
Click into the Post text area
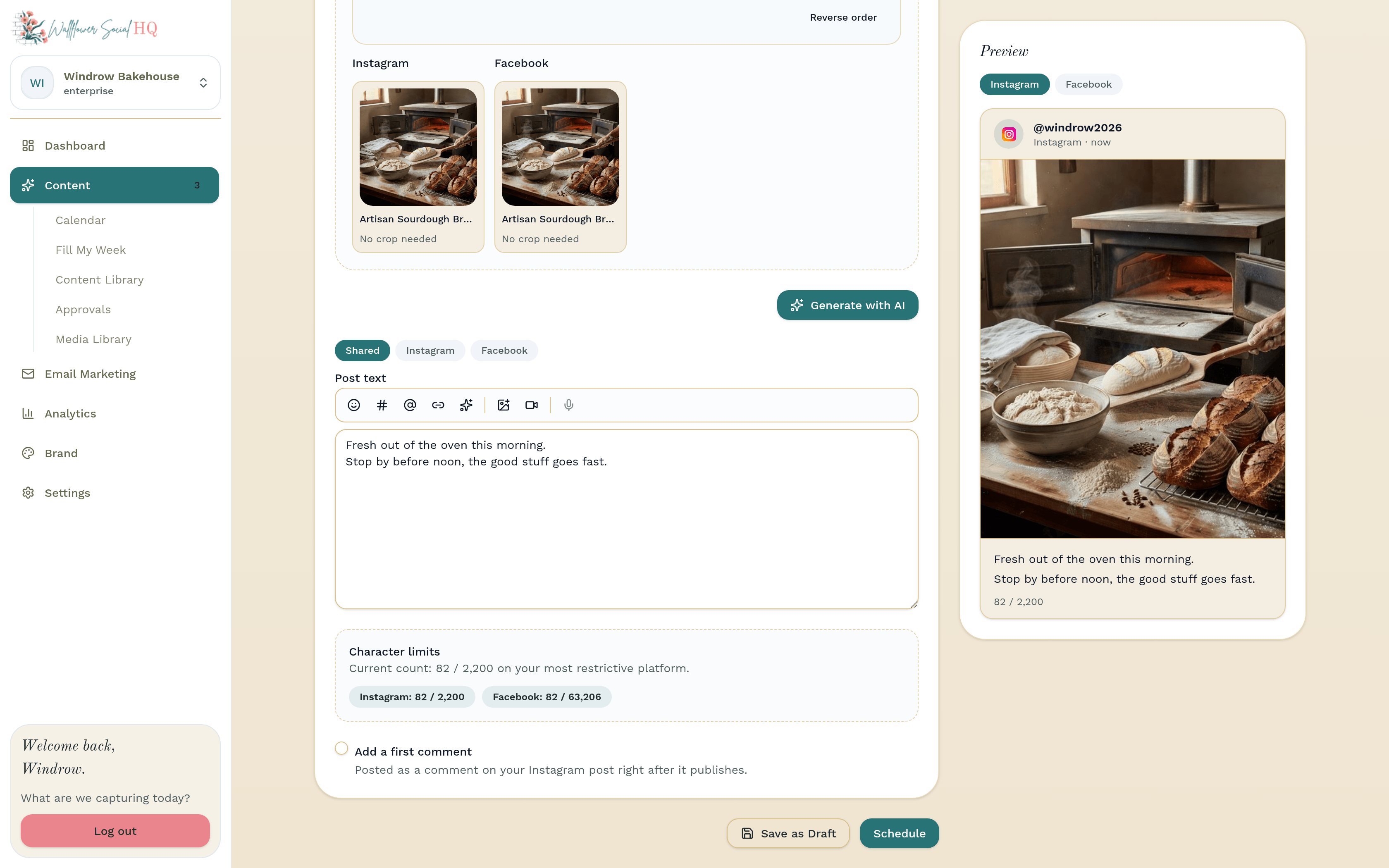click(626, 520)
